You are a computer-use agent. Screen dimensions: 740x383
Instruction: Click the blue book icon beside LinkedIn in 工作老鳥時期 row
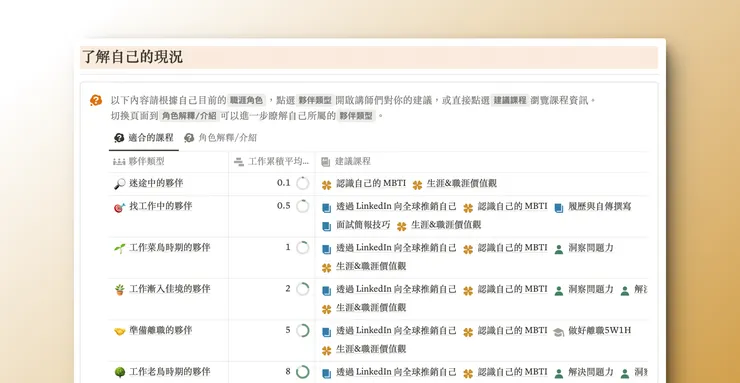pyautogui.click(x=327, y=374)
